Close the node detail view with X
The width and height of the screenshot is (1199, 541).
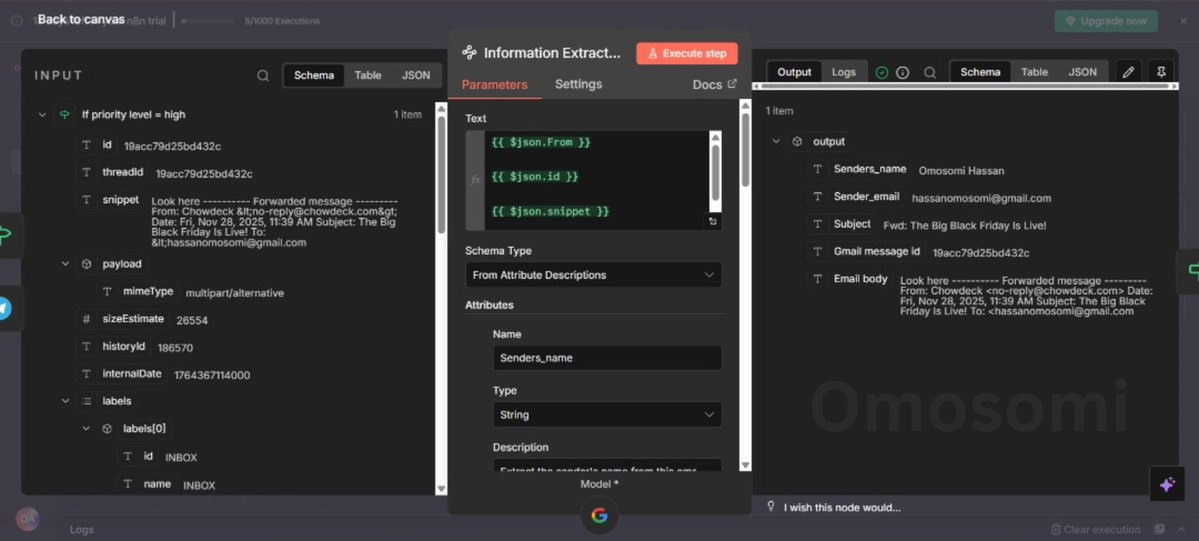click(1184, 21)
